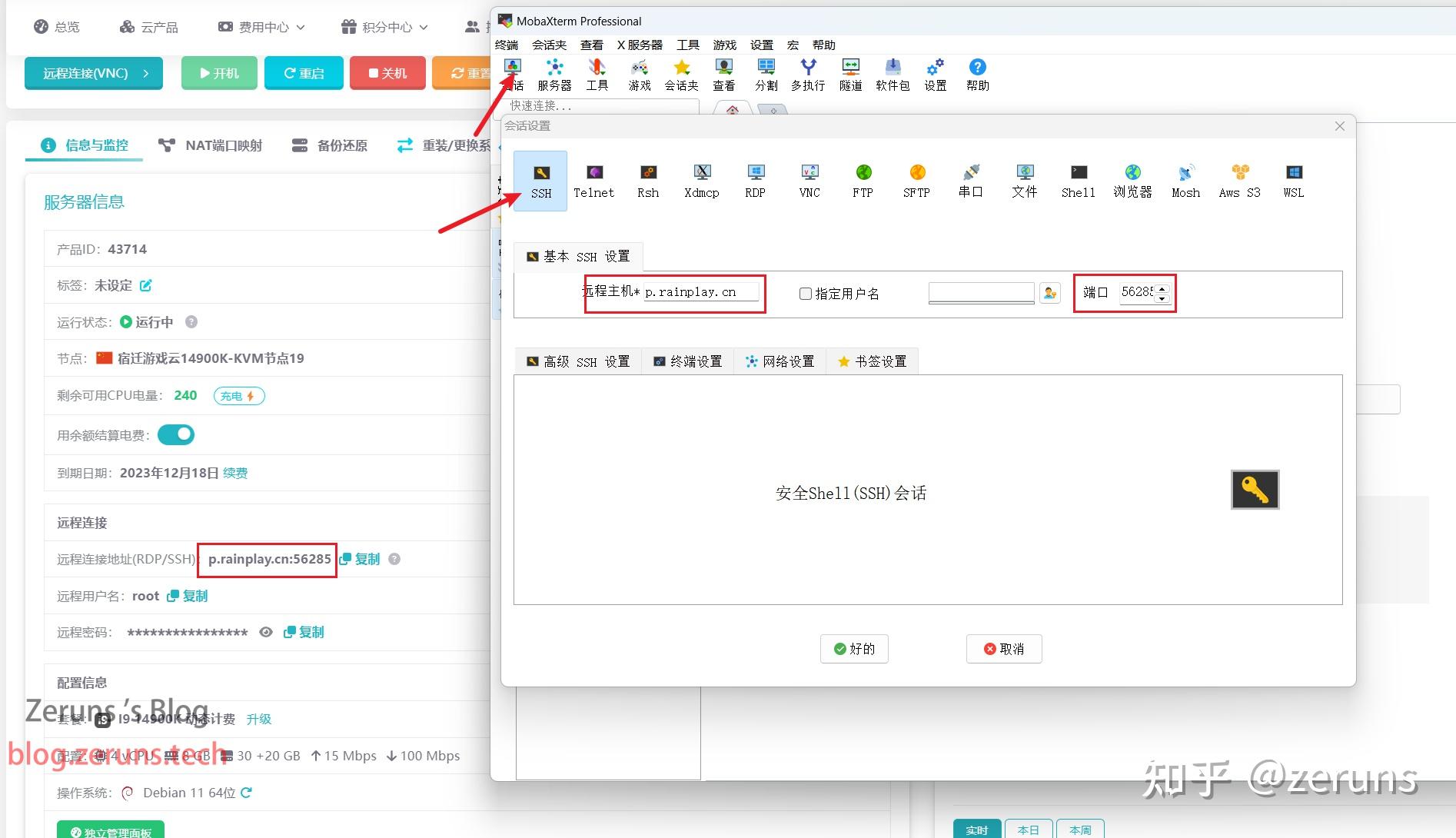Screen dimensions: 1456x838
Task: Select the RDP session type
Action: click(x=756, y=181)
